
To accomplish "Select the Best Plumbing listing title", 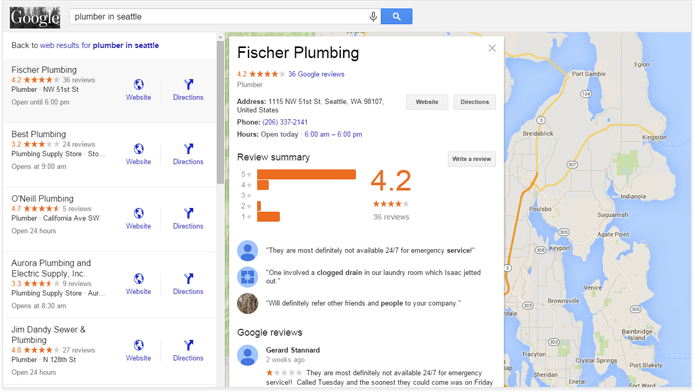I will click(39, 134).
